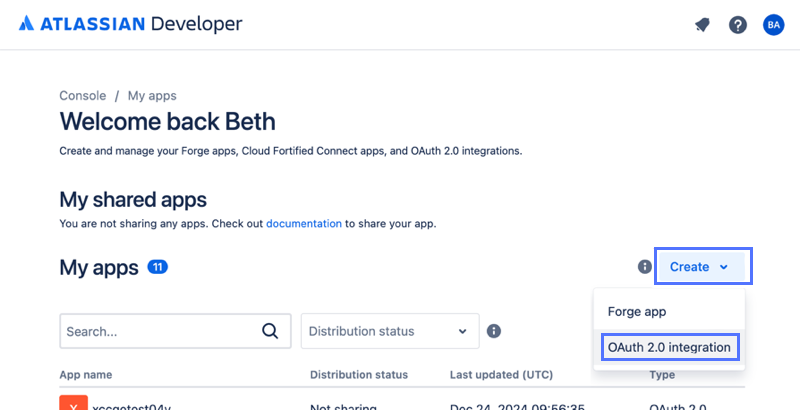The height and width of the screenshot is (410, 800).
Task: Open the Atlassian Developer home logo
Action: coord(131,24)
